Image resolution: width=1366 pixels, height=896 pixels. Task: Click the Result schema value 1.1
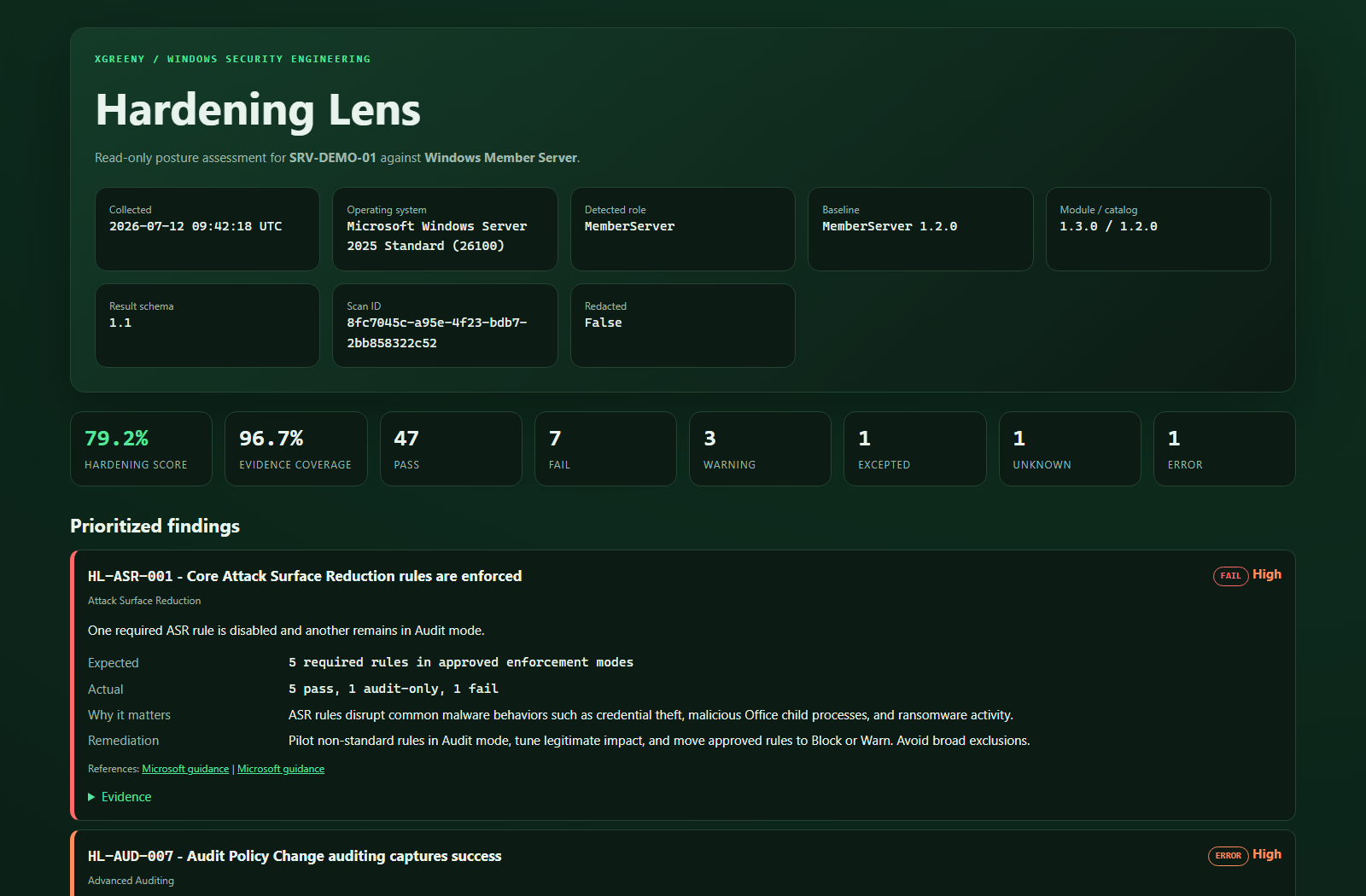120,323
